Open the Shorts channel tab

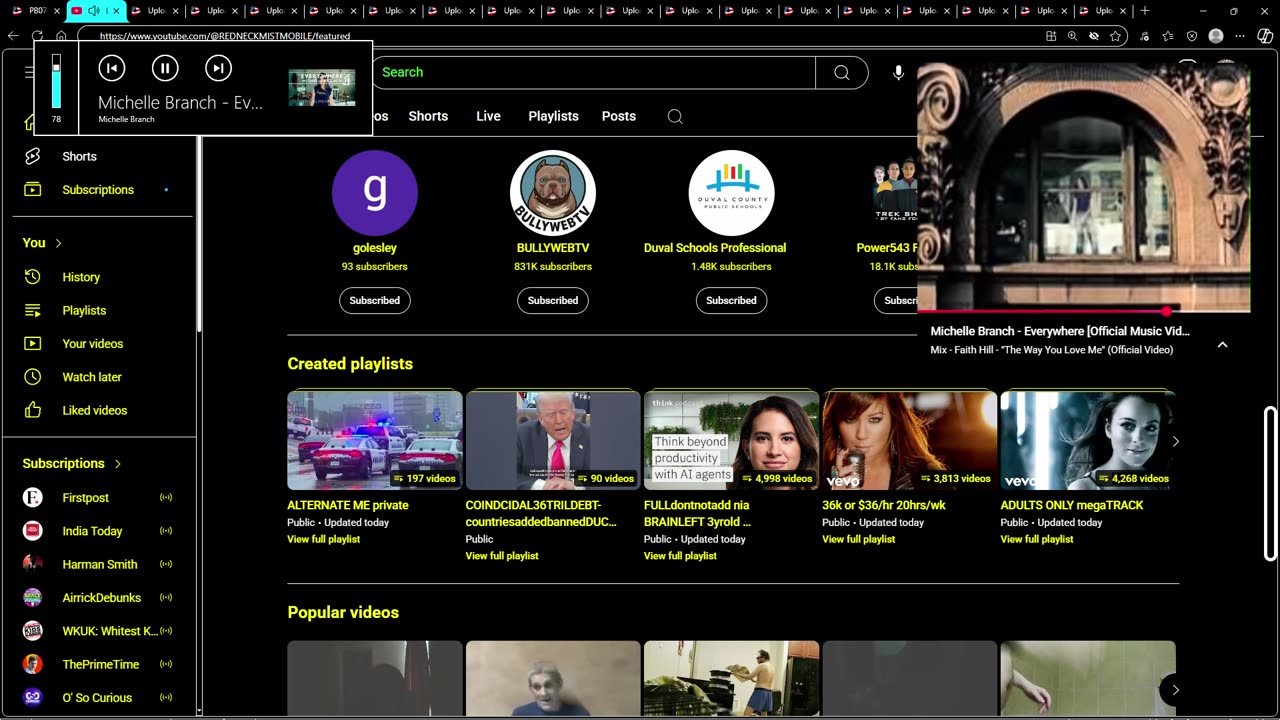[x=428, y=116]
